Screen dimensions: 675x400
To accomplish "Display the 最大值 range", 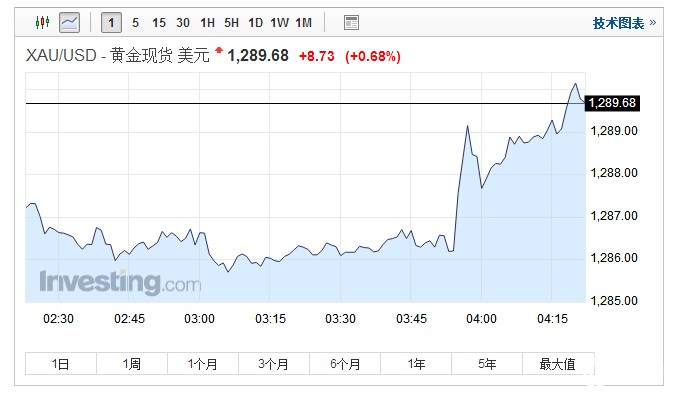I will point(557,364).
